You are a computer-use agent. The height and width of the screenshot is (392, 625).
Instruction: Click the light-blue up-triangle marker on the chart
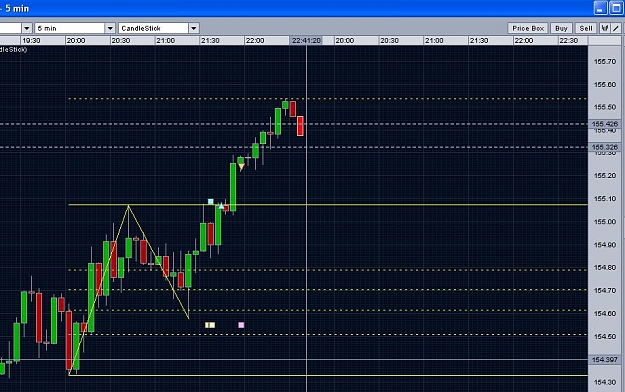(x=221, y=206)
